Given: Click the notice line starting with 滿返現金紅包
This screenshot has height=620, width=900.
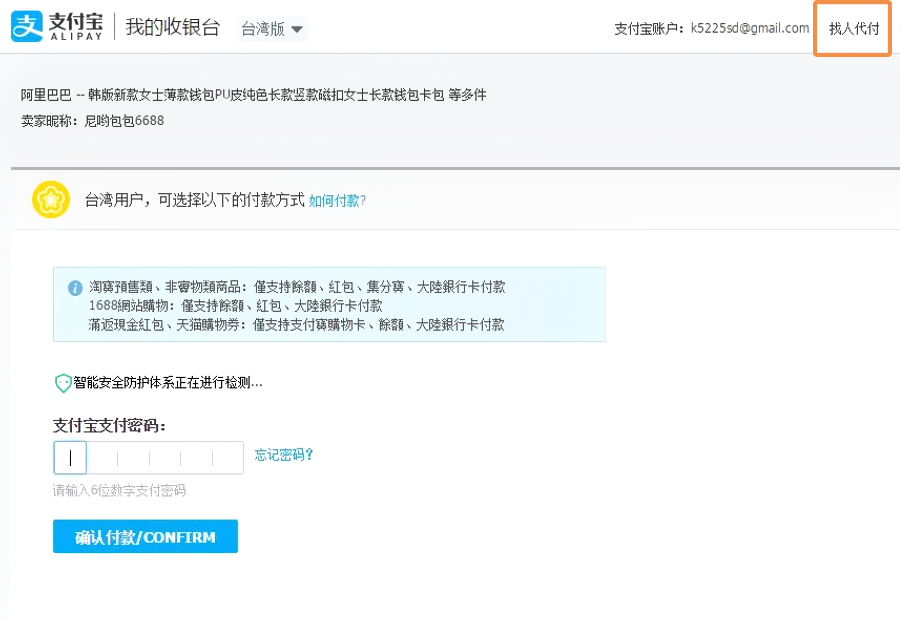Looking at the screenshot, I should (x=296, y=324).
